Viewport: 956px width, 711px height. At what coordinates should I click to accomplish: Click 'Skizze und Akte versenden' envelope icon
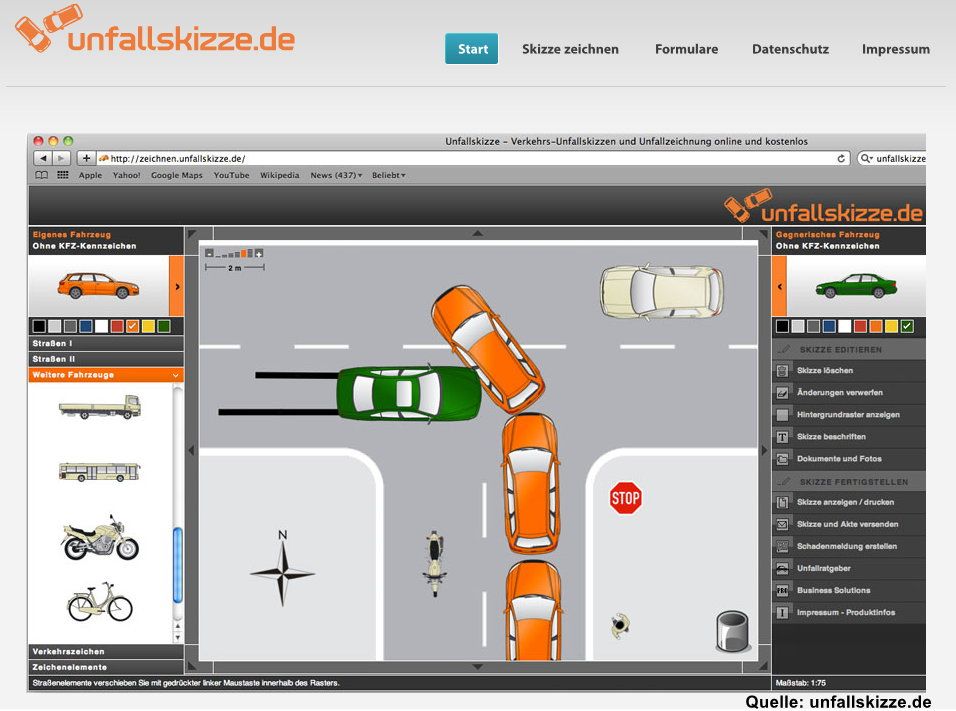pos(783,524)
